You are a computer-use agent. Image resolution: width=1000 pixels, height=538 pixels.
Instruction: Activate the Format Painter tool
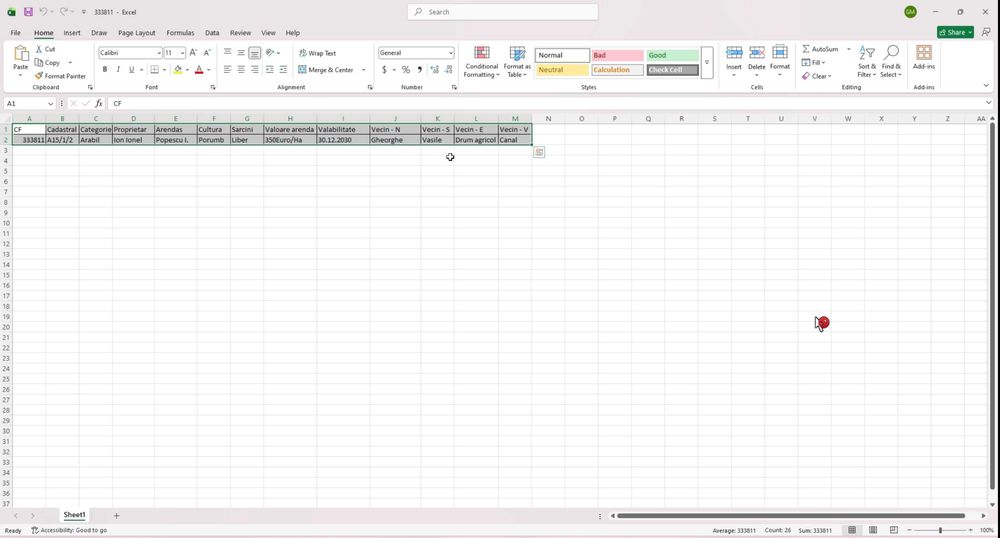click(x=60, y=76)
